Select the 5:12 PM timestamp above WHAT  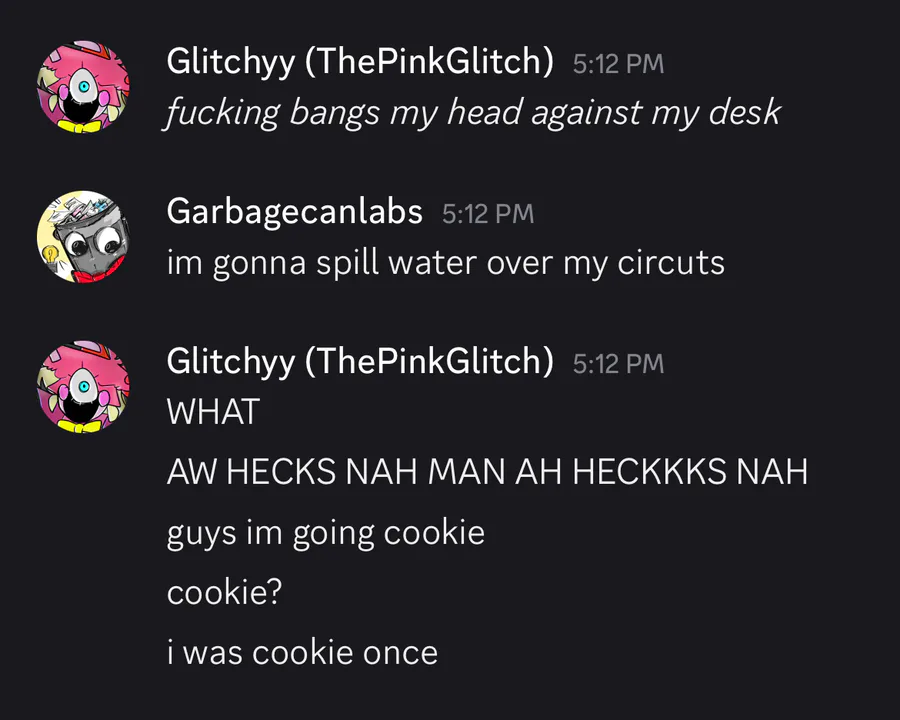click(x=618, y=364)
